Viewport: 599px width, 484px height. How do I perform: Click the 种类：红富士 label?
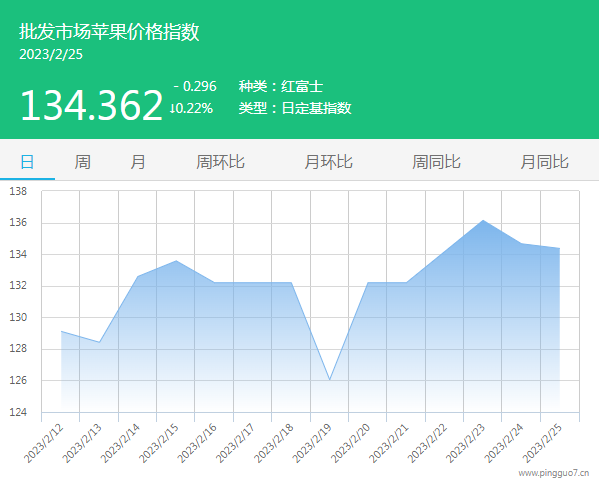[x=281, y=86]
